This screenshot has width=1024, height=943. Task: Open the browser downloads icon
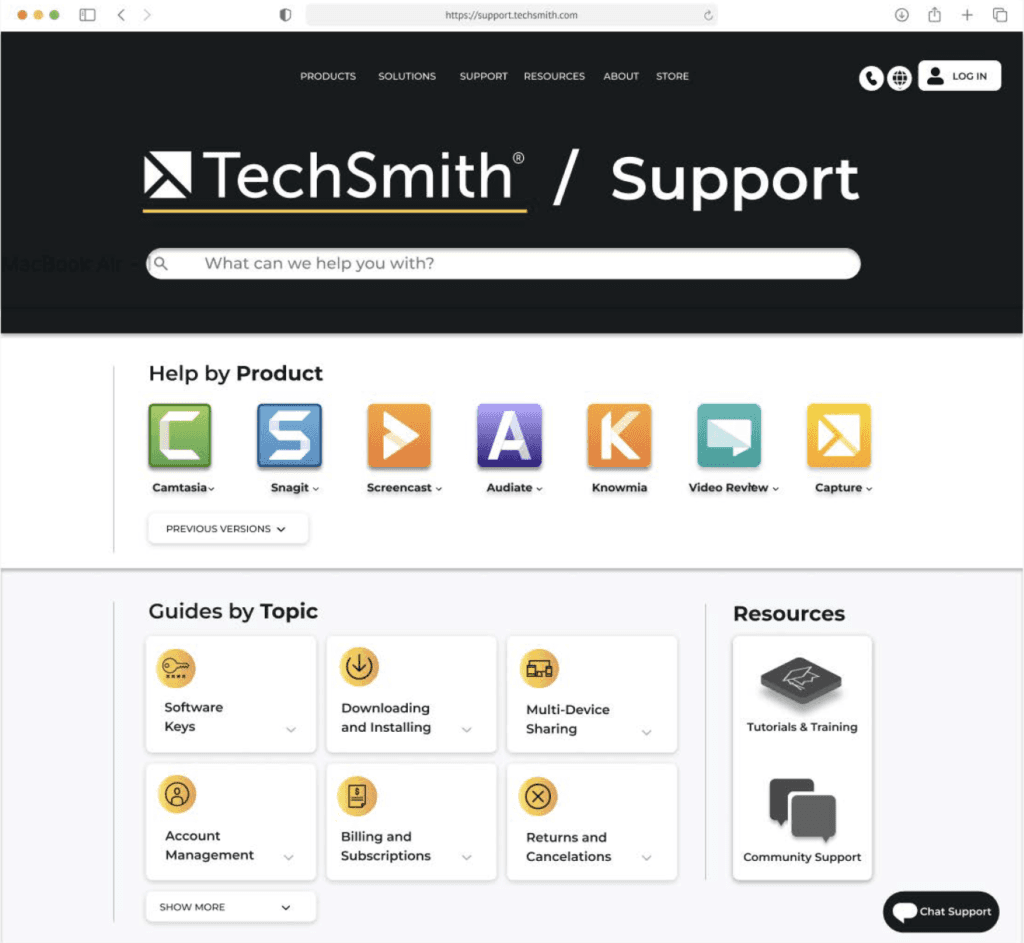(902, 14)
